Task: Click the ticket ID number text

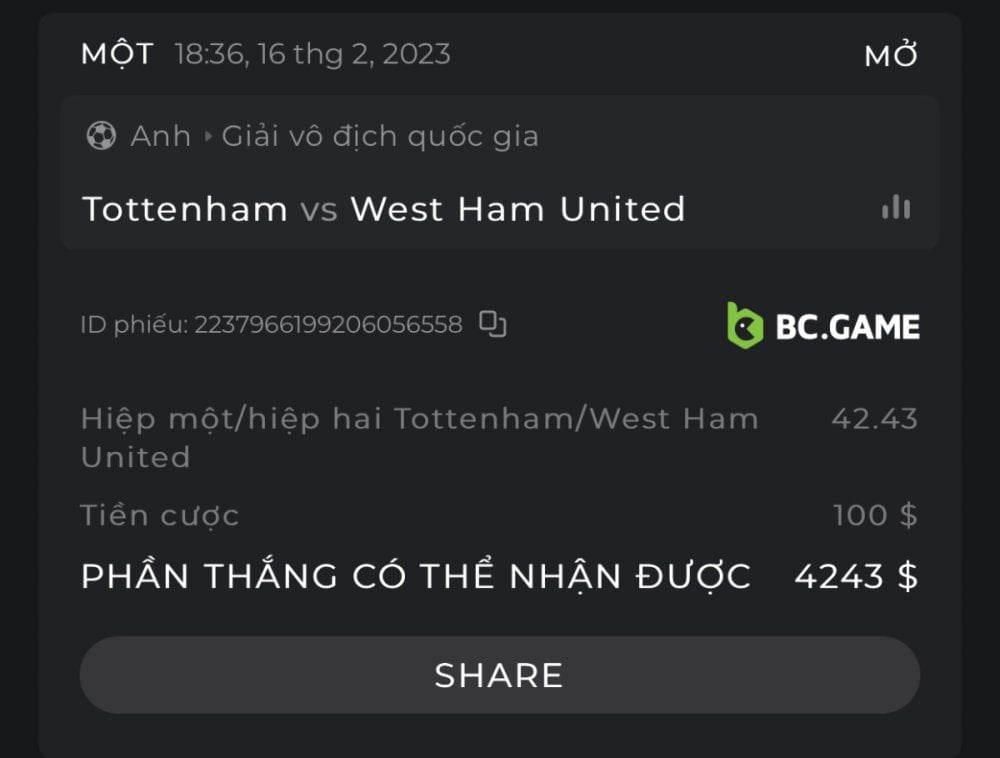Action: [x=328, y=325]
